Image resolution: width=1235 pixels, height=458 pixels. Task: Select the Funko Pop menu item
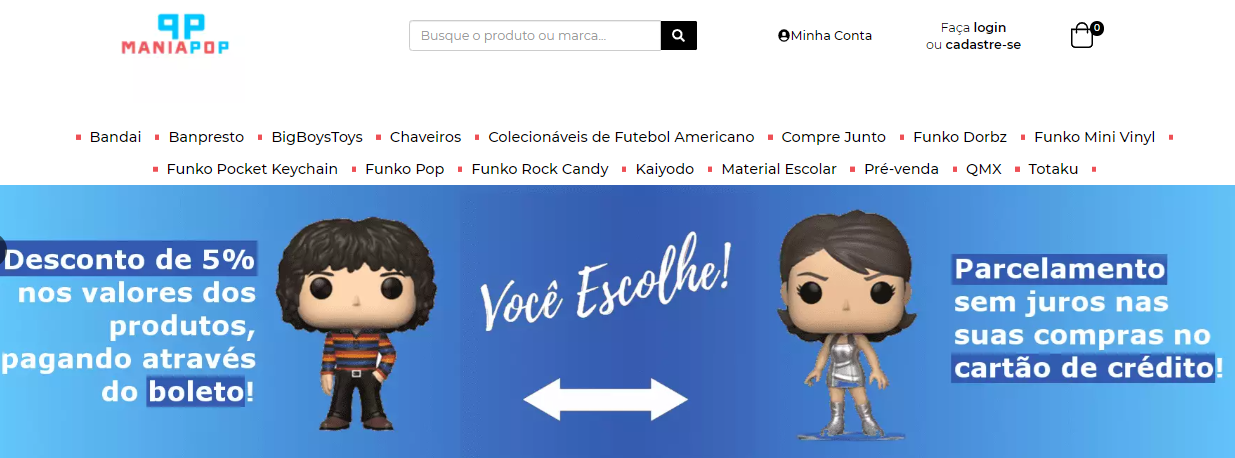(x=404, y=169)
